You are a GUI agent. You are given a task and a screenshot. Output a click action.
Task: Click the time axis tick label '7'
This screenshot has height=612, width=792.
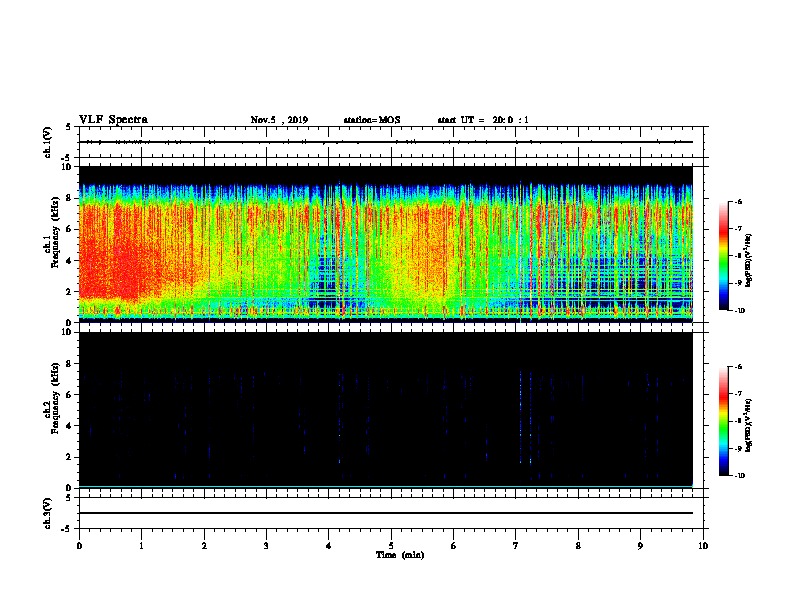pos(516,546)
